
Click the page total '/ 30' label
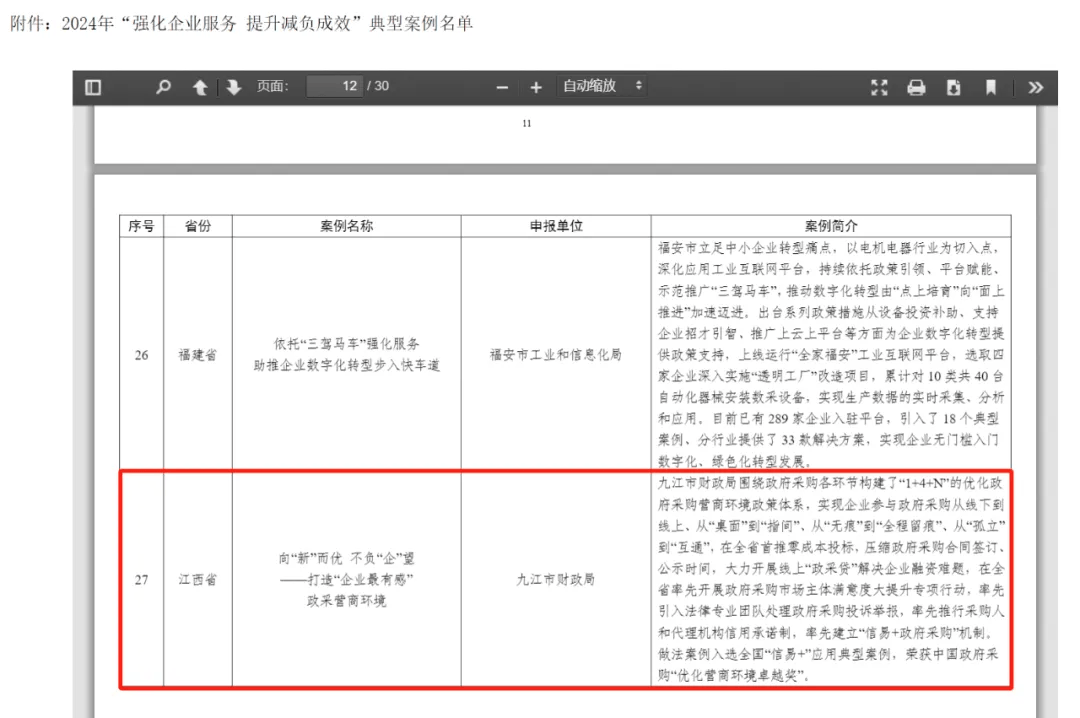point(378,86)
